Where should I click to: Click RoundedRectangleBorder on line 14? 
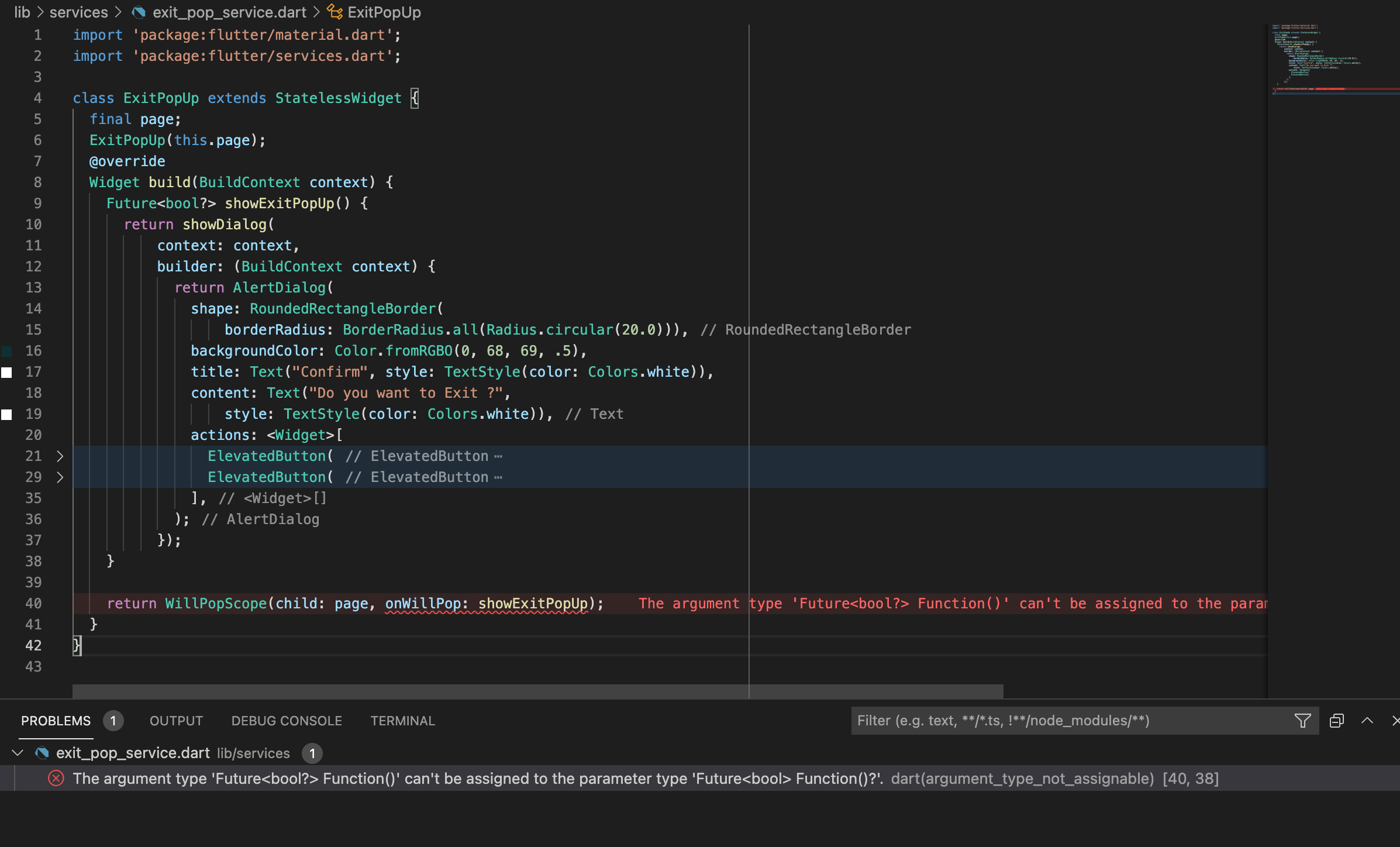343,309
